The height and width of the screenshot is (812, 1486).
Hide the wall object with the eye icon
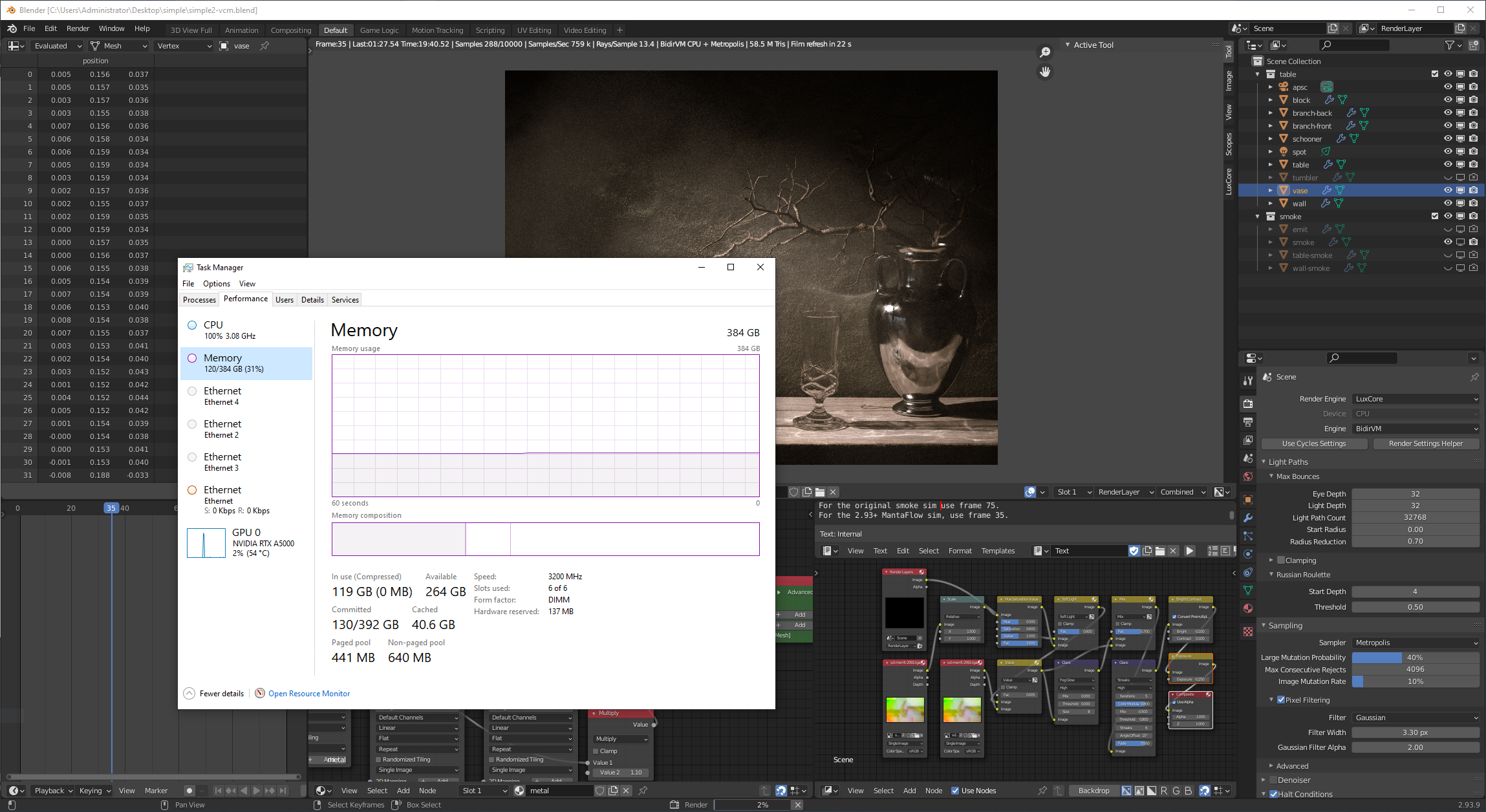[x=1448, y=203]
